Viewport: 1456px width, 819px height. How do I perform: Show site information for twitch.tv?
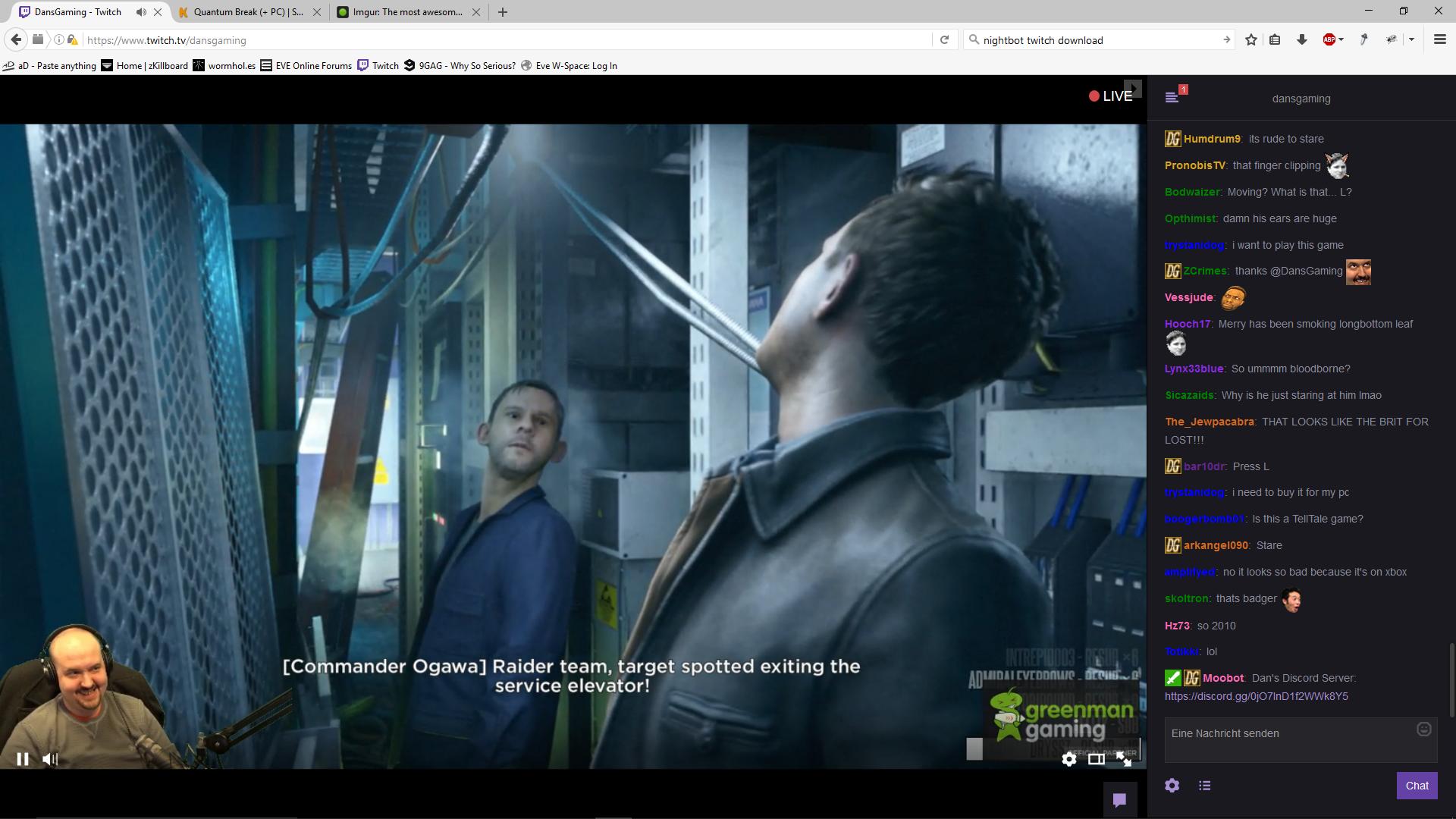click(59, 40)
